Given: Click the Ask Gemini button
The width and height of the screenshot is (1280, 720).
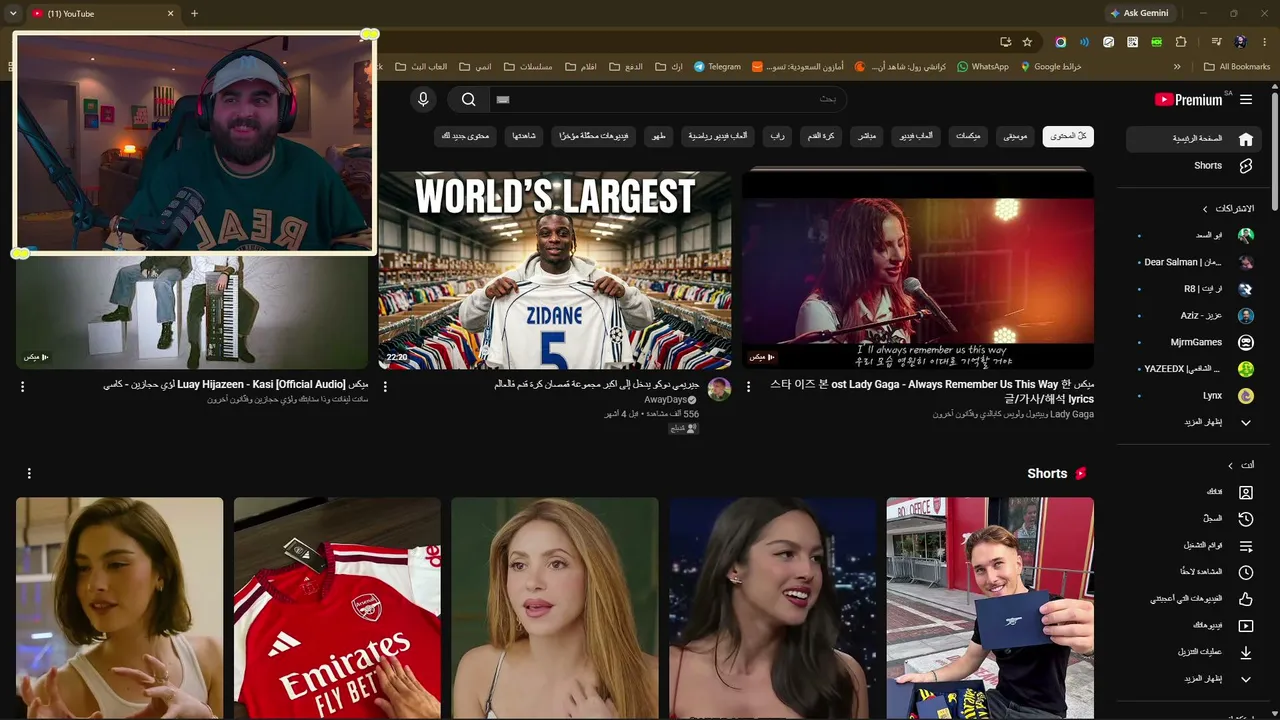Looking at the screenshot, I should pyautogui.click(x=1139, y=13).
